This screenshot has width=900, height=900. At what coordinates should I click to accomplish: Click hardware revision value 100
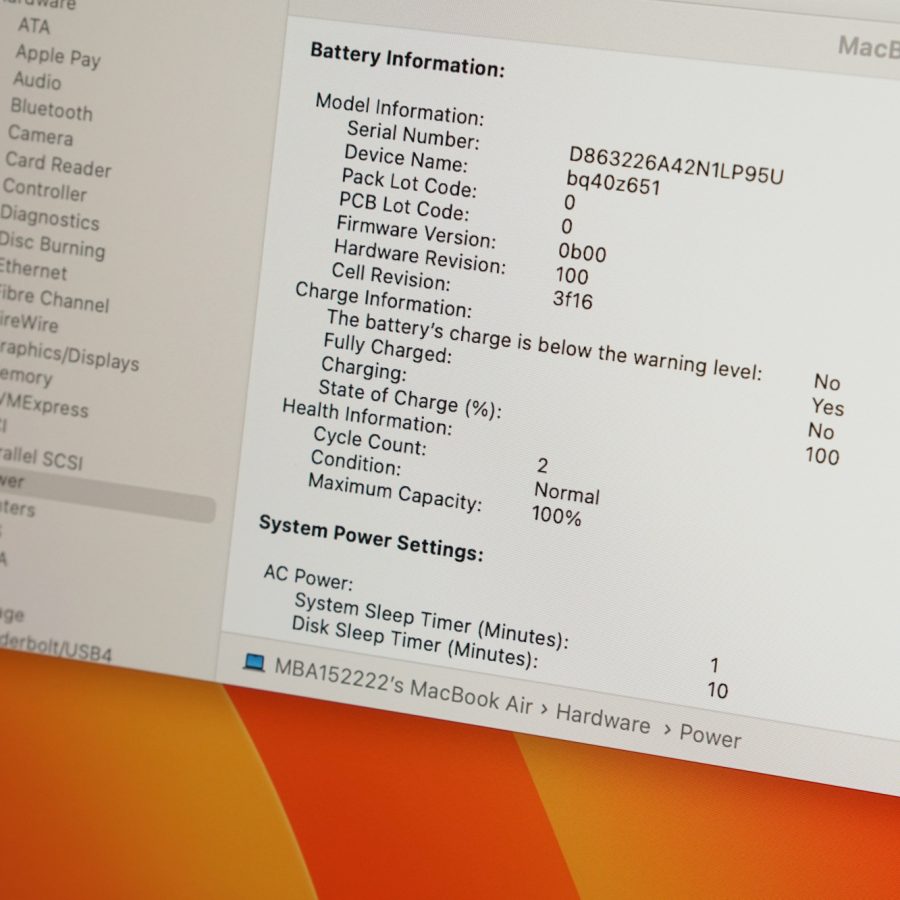pyautogui.click(x=572, y=276)
